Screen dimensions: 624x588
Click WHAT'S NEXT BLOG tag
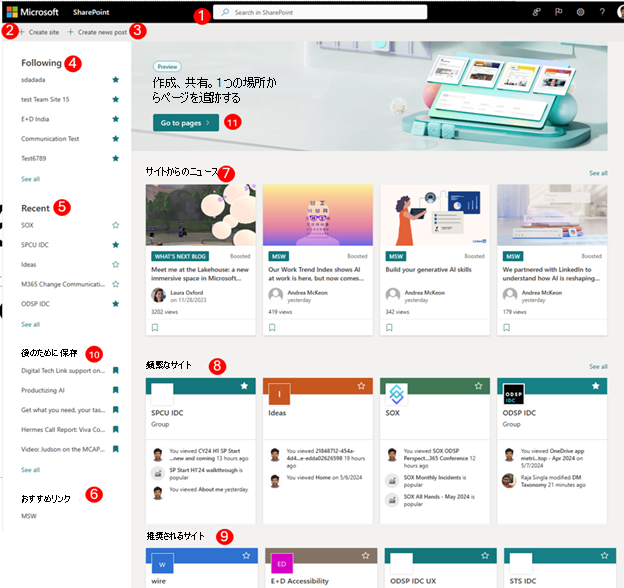tap(180, 257)
